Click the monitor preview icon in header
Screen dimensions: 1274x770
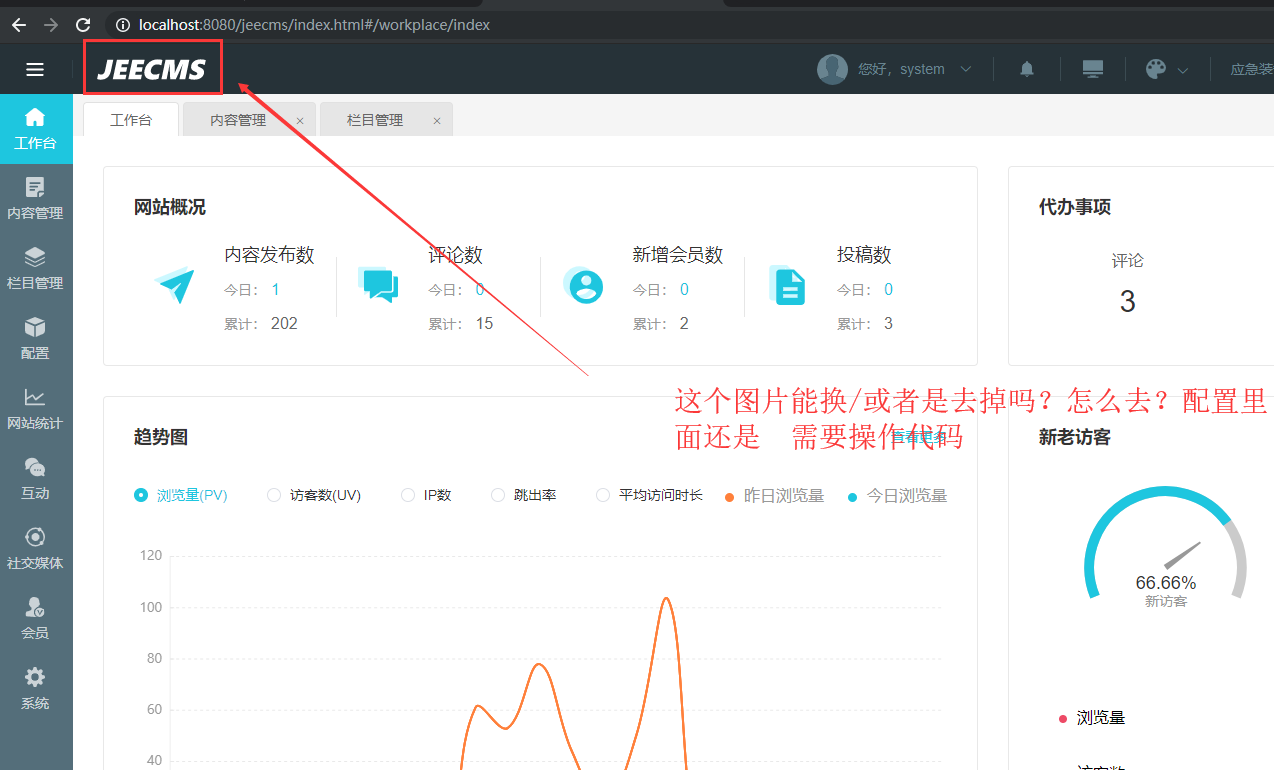(x=1093, y=69)
